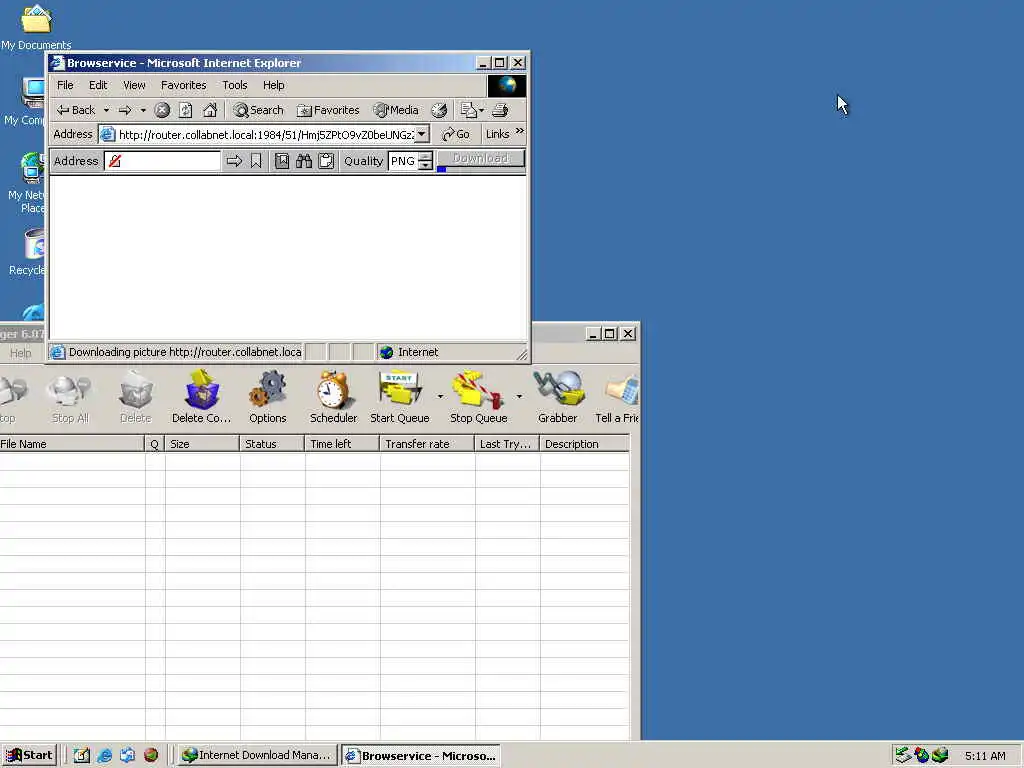Screen dimensions: 1024x768
Task: Click the Stop All icon in Download Manager
Action: coord(70,397)
